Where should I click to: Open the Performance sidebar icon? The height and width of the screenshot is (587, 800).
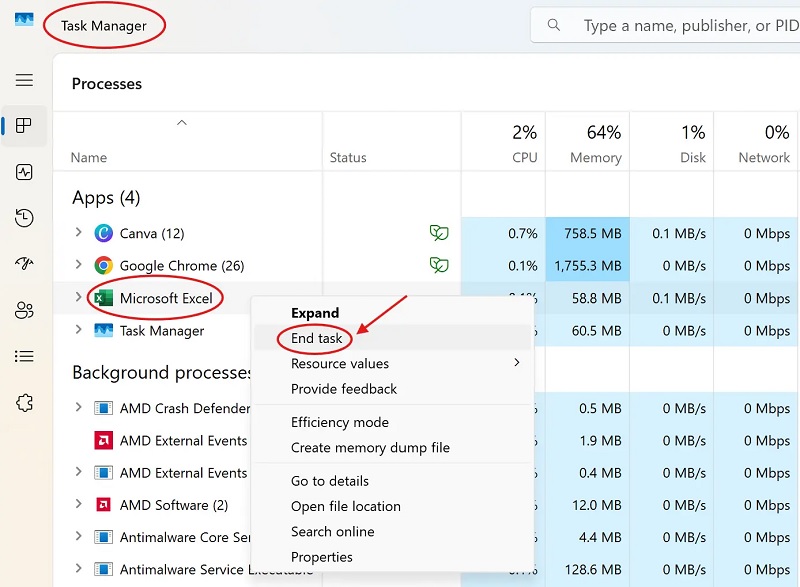point(24,172)
